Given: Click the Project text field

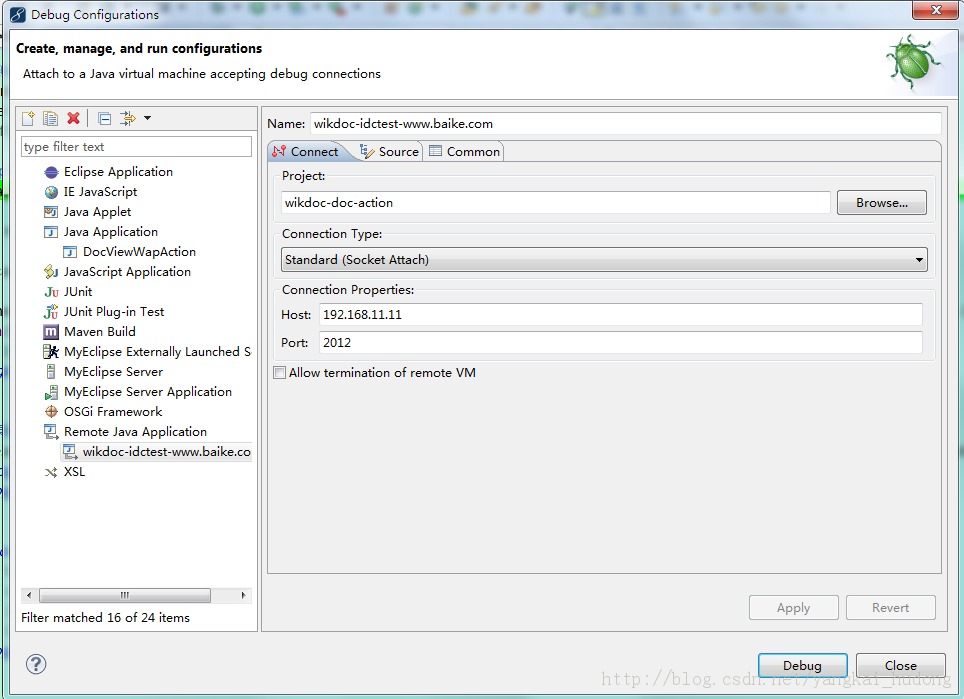Looking at the screenshot, I should click(556, 203).
